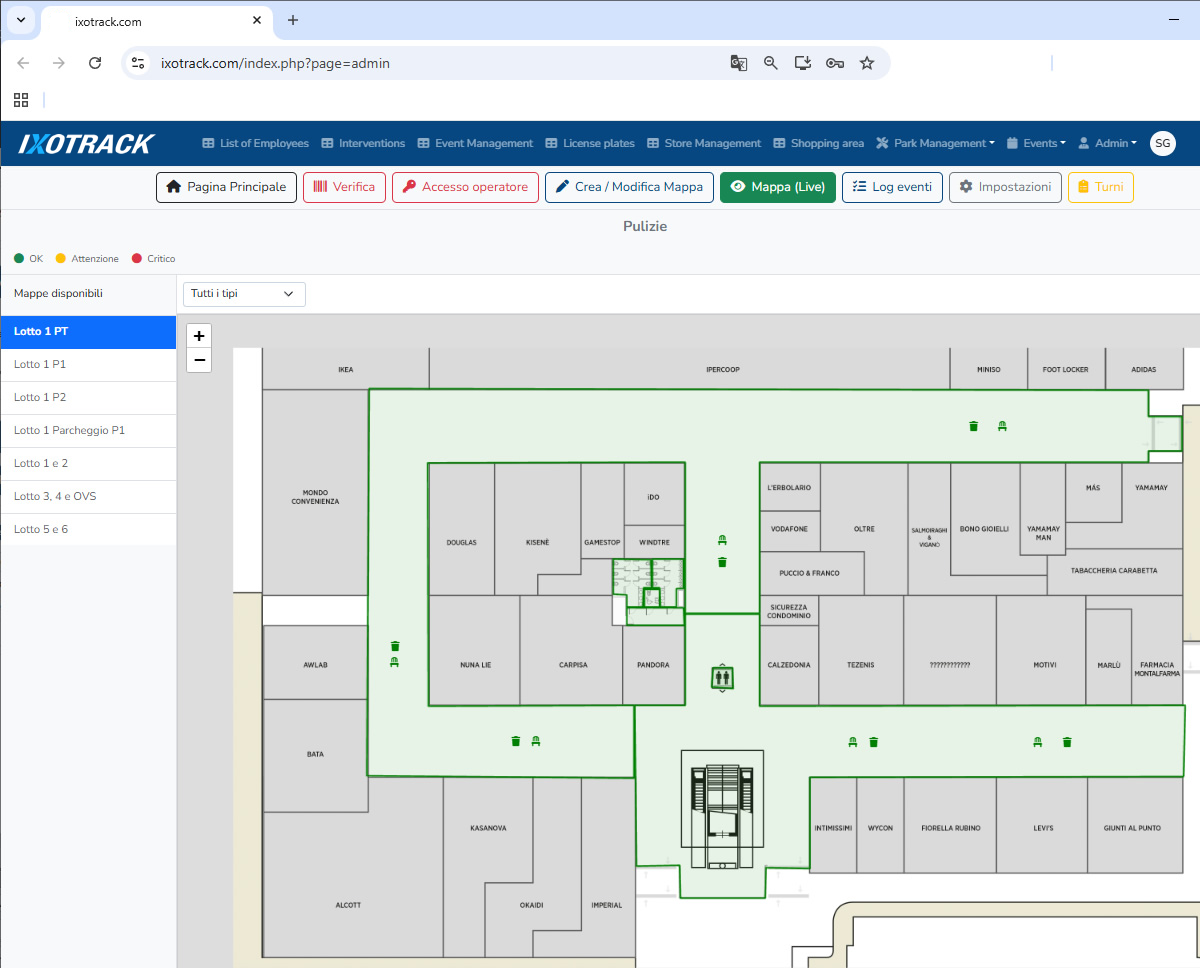
Task: Open the site information icon in address bar
Action: point(139,63)
